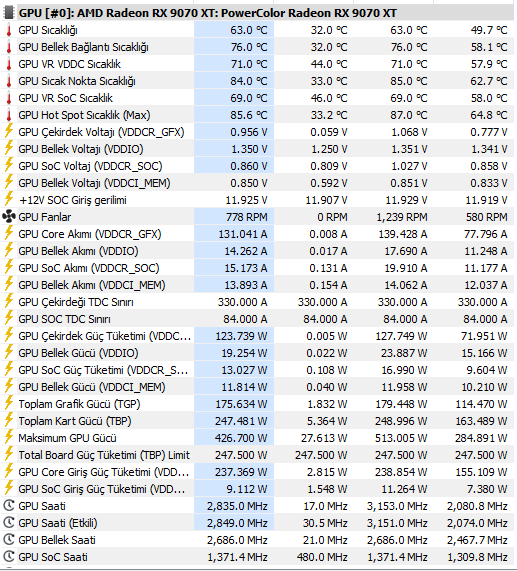
Task: Click lightning icon beside Toplam Grafik Gücü (TGP)
Action: (x=9, y=403)
